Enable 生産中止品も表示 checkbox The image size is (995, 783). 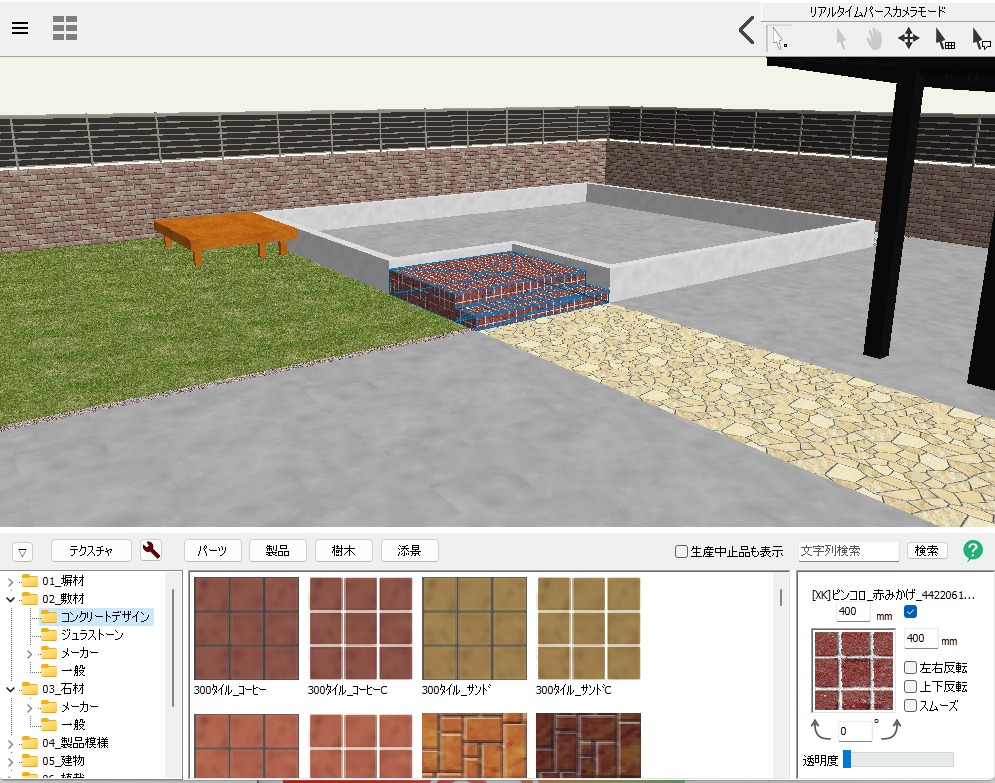pyautogui.click(x=682, y=551)
